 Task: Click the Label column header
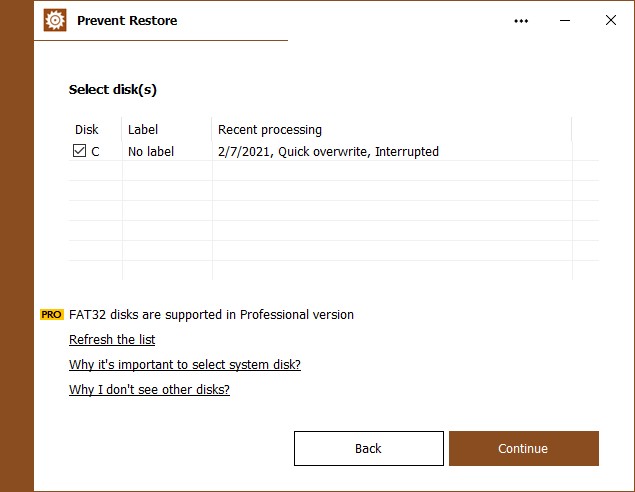tap(143, 130)
